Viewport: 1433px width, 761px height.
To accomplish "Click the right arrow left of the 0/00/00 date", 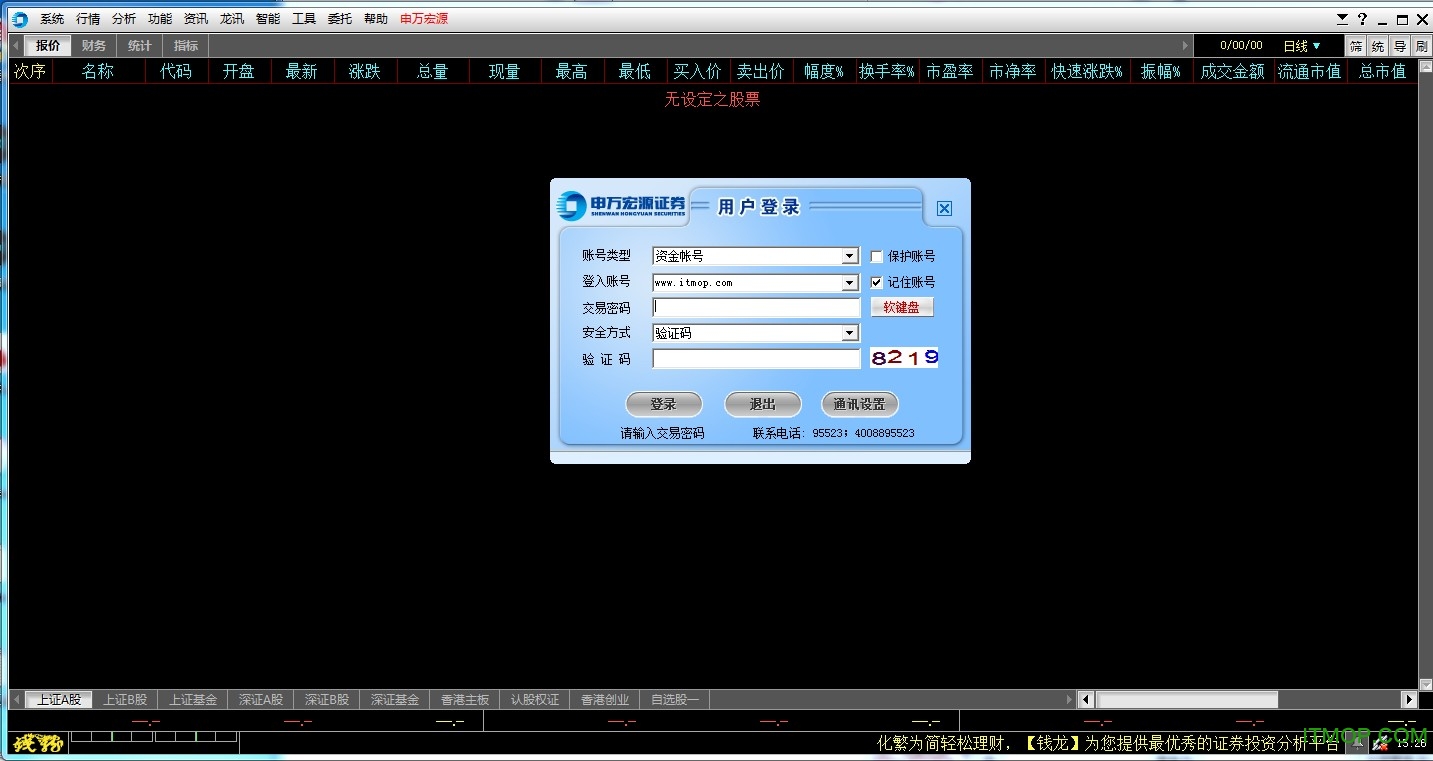I will pos(1186,46).
